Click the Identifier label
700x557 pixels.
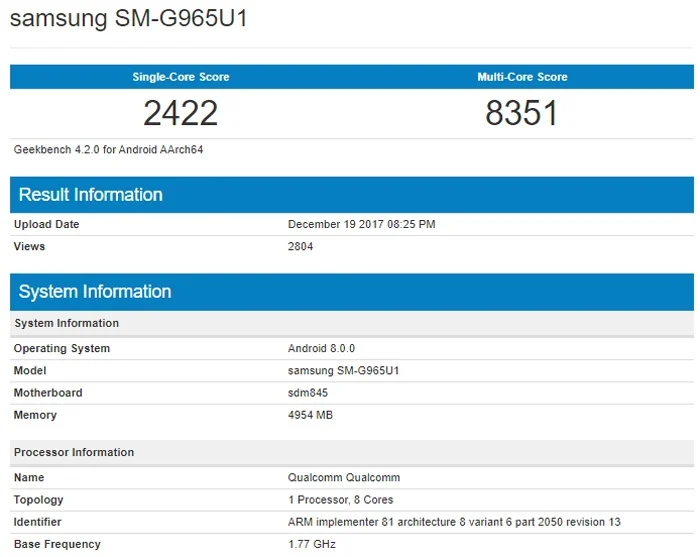(38, 522)
